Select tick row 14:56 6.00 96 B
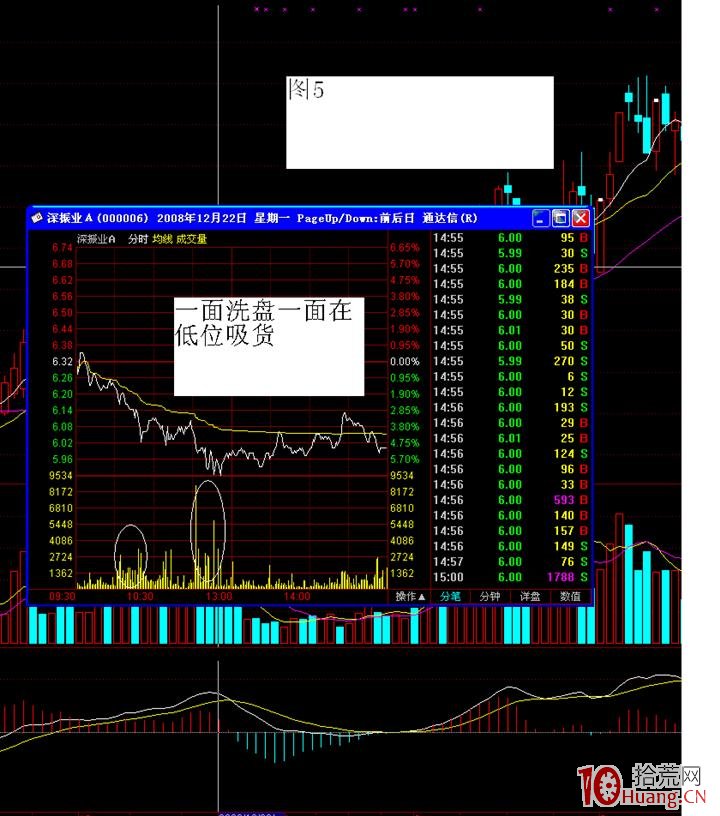720x816 pixels. [x=510, y=469]
